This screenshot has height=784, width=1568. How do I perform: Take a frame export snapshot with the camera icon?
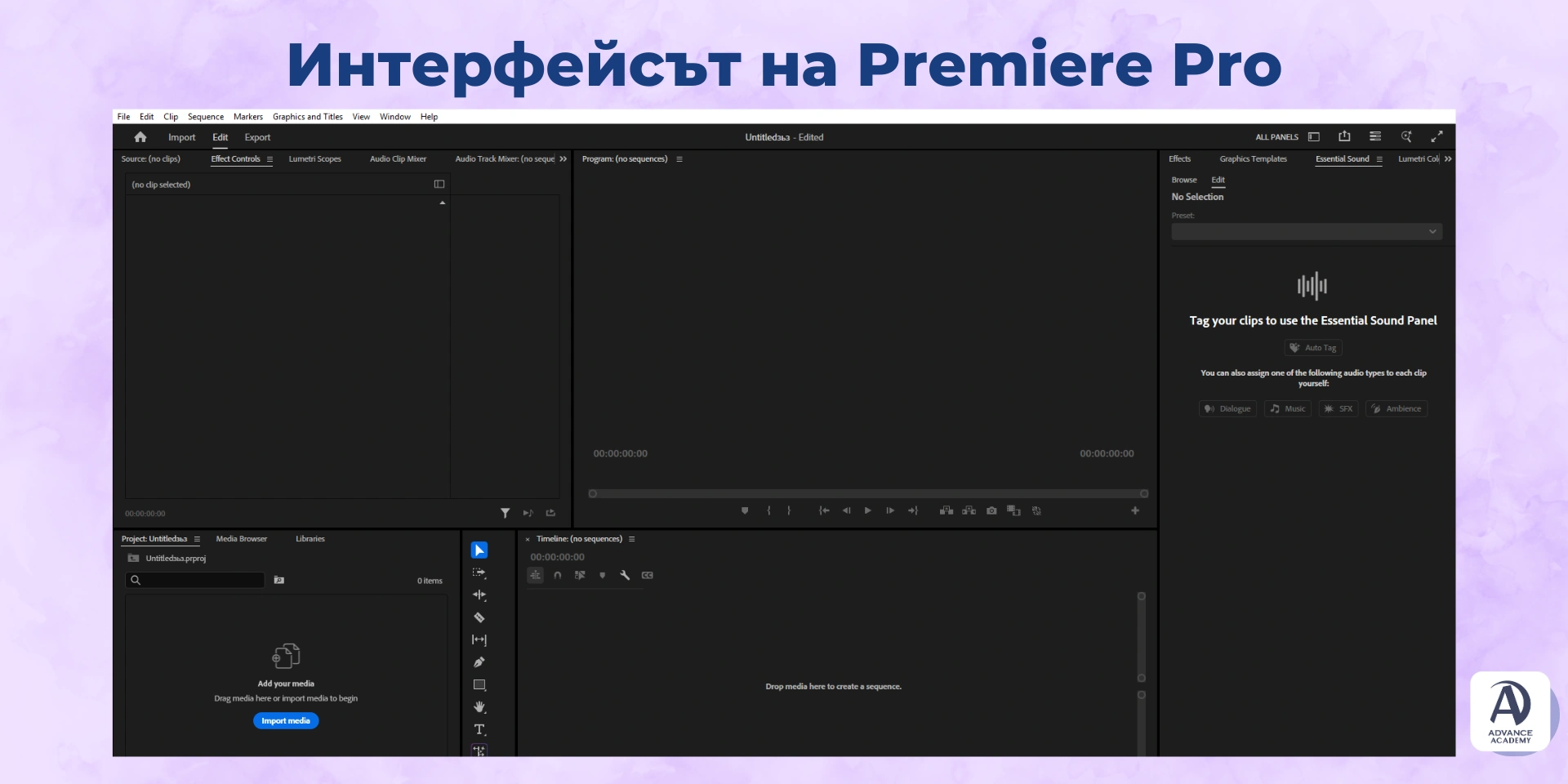[991, 510]
